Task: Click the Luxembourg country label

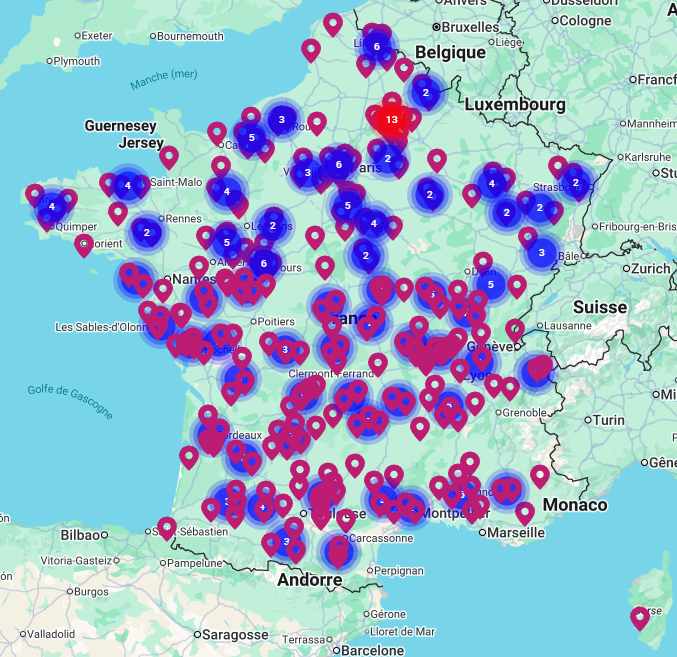Action: coord(515,104)
